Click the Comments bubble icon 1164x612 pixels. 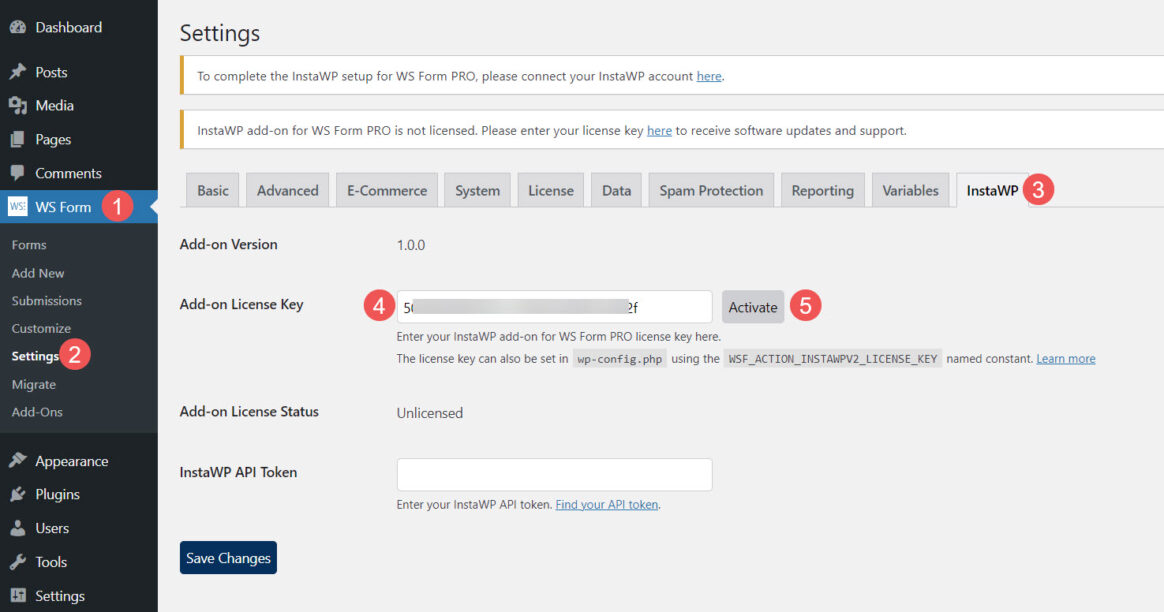tap(18, 172)
